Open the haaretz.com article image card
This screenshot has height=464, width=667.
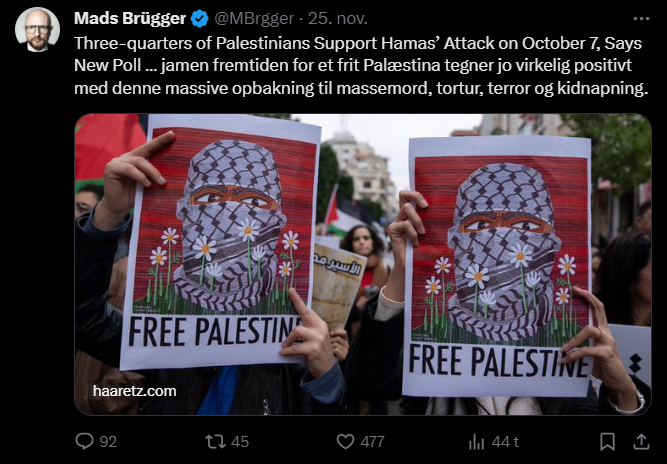(363, 264)
